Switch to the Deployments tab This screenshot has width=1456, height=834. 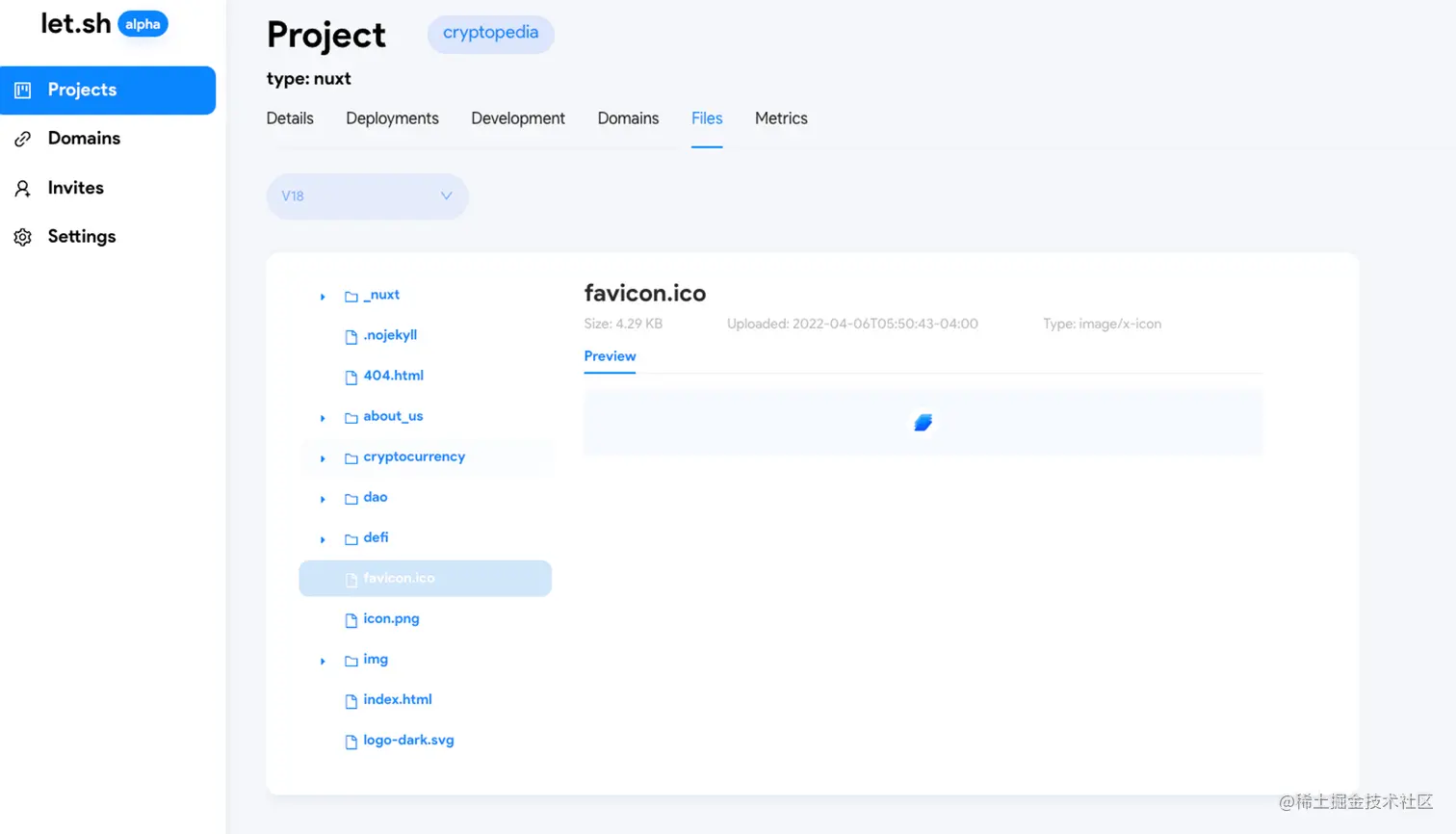pos(392,118)
